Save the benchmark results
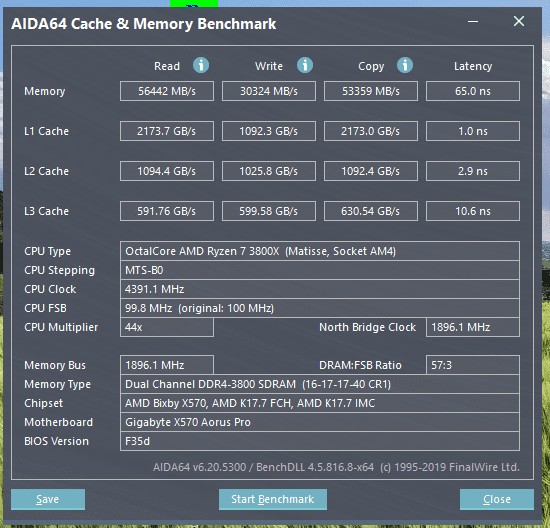550x528 pixels. (48, 499)
